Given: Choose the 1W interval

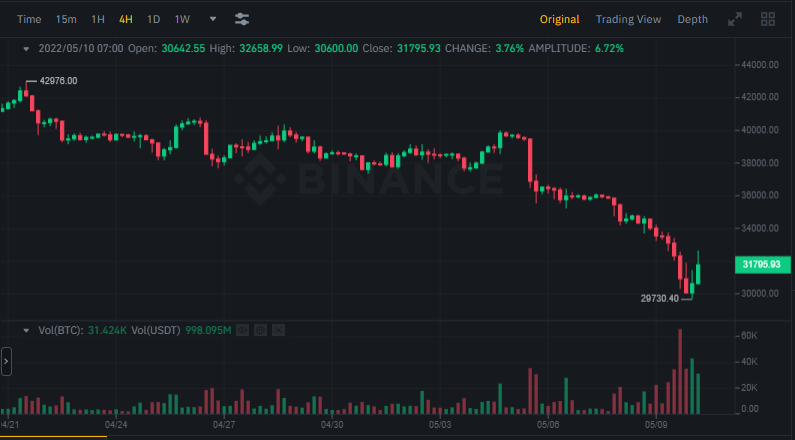Looking at the screenshot, I should point(182,19).
